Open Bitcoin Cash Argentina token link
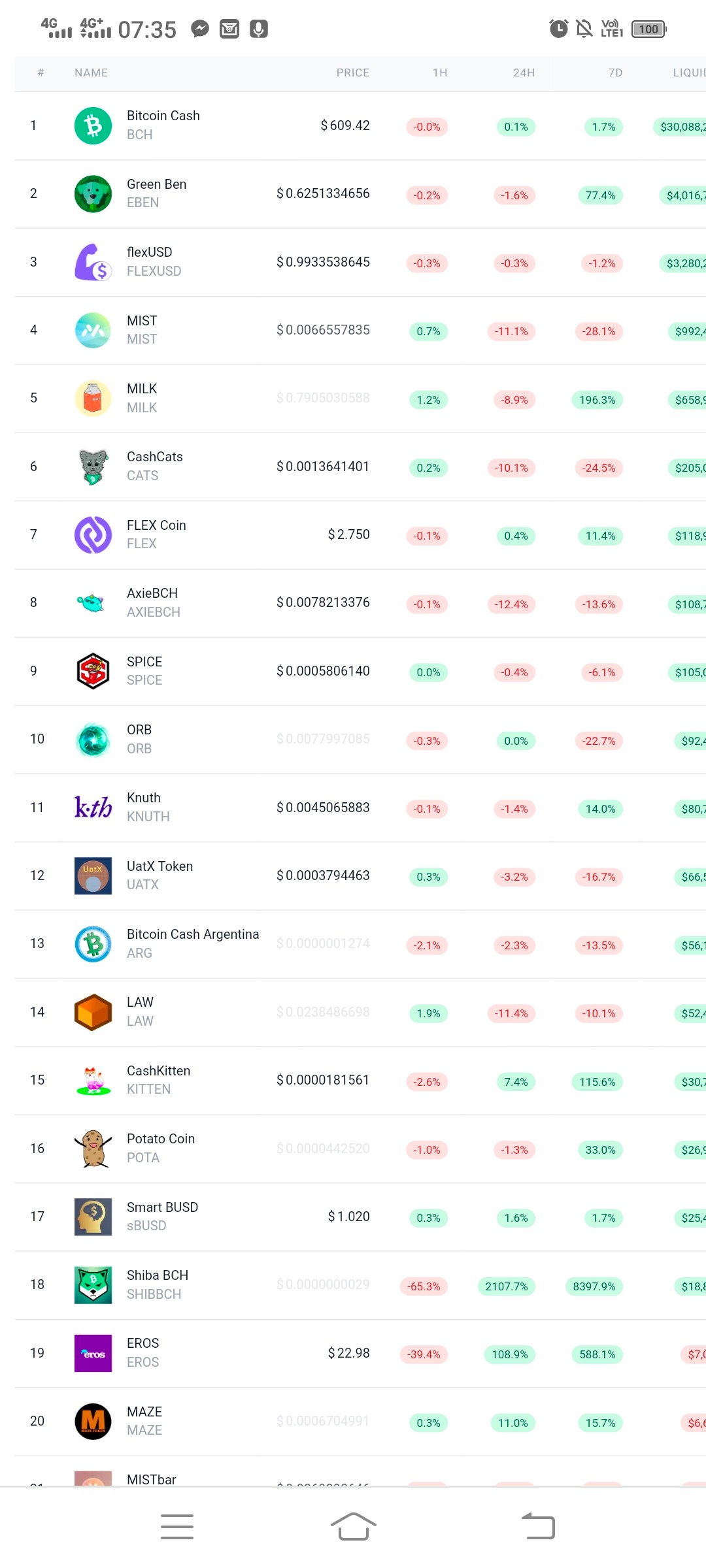The image size is (706, 1568). click(x=193, y=934)
